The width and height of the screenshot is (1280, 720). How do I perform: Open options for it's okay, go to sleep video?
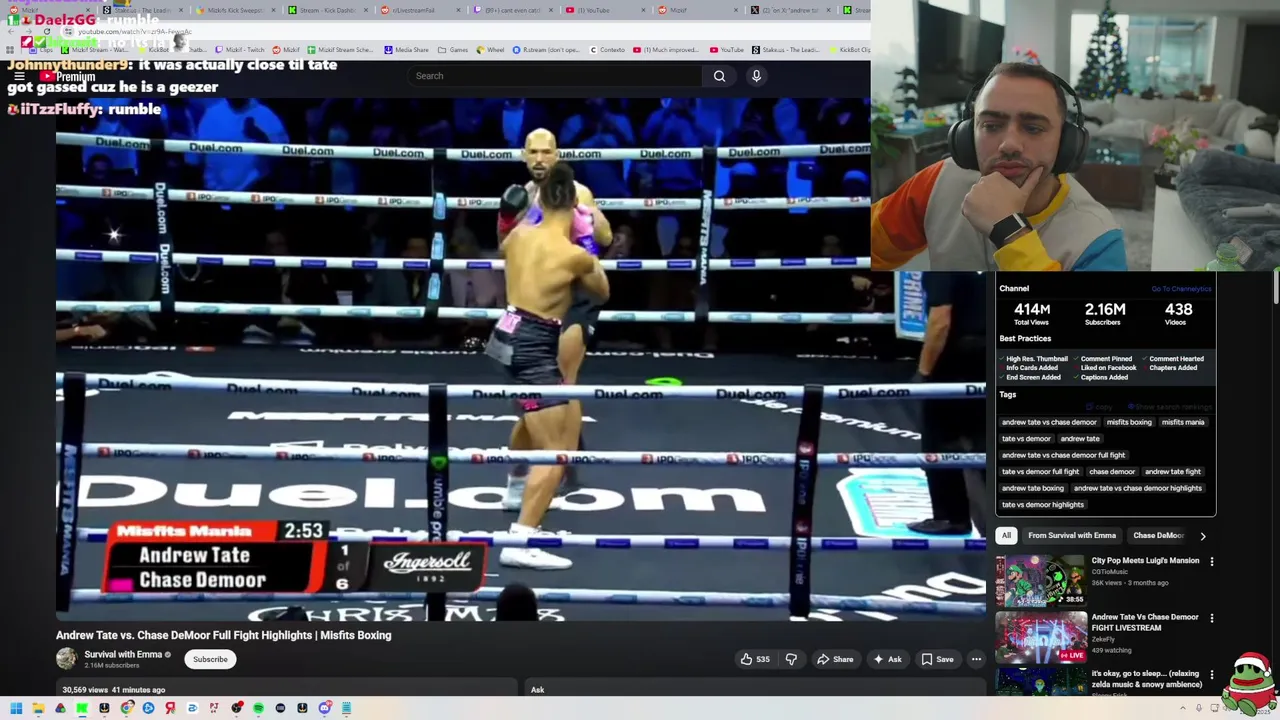[1211, 675]
